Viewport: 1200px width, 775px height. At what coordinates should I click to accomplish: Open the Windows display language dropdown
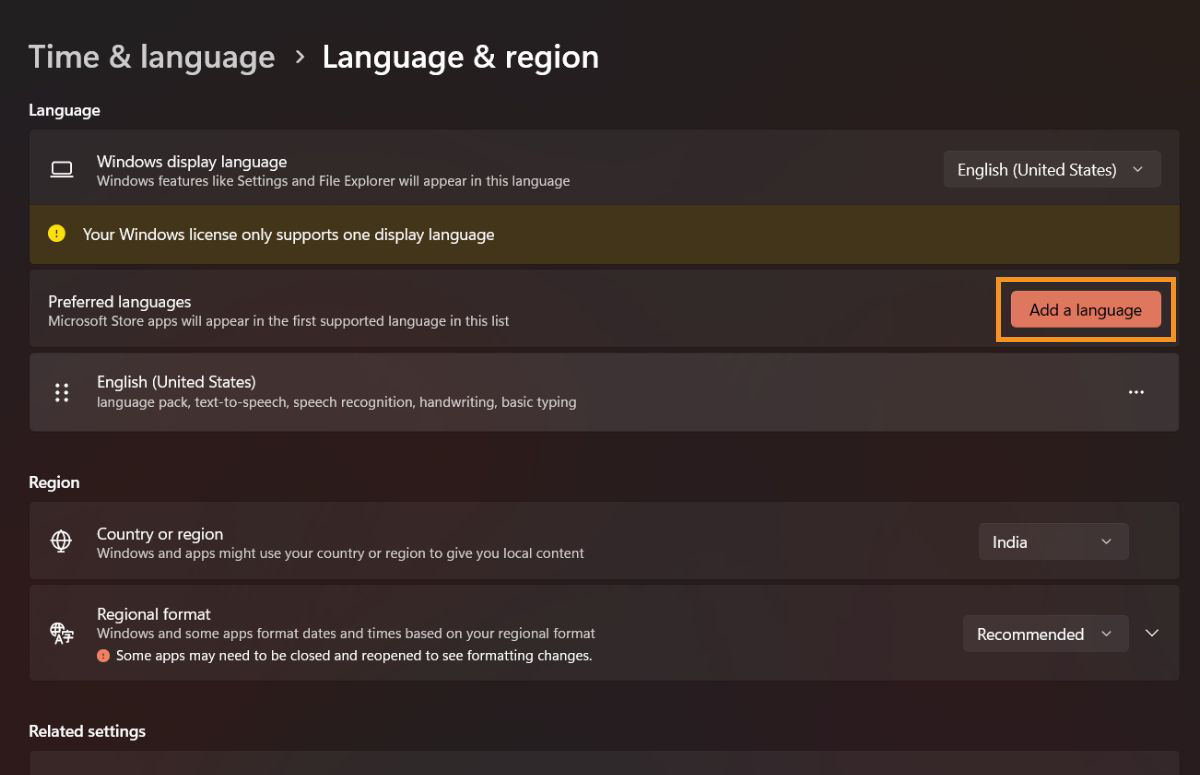[1051, 169]
